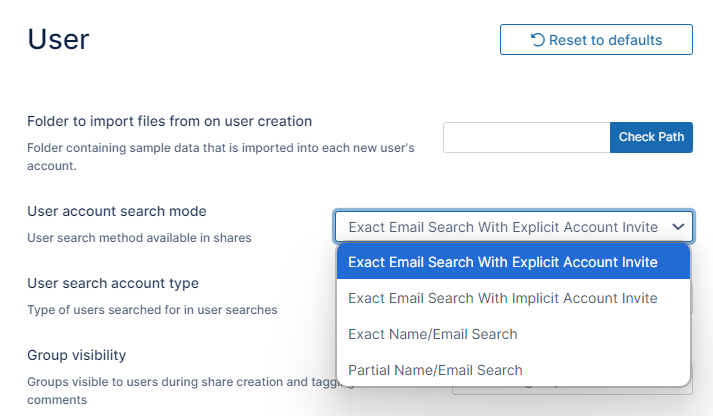This screenshot has height=416, width=713.
Task: Click the Group visibility label
Action: pos(76,355)
